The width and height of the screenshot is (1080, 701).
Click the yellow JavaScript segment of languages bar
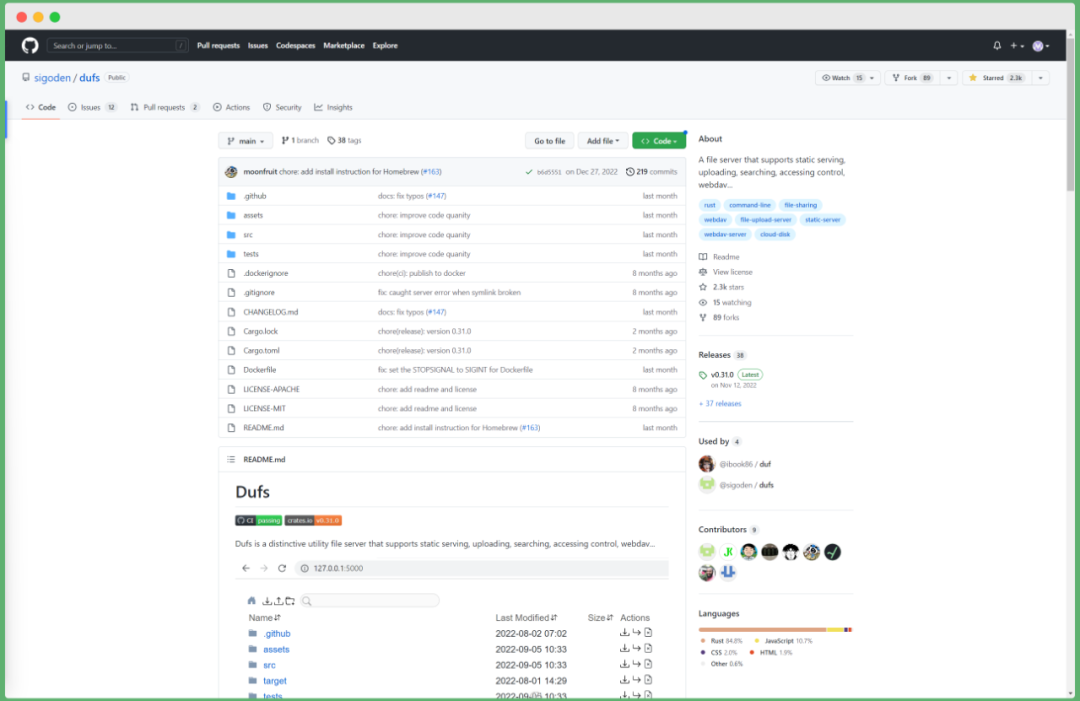click(835, 629)
